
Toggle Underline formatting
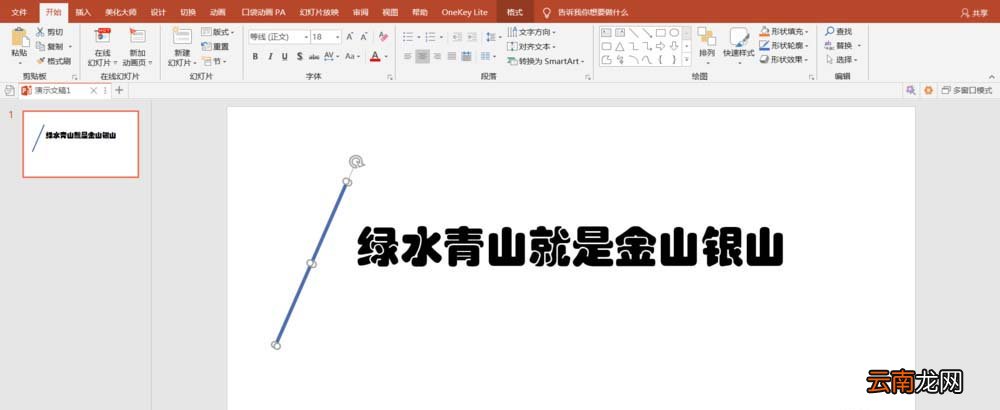[284, 57]
